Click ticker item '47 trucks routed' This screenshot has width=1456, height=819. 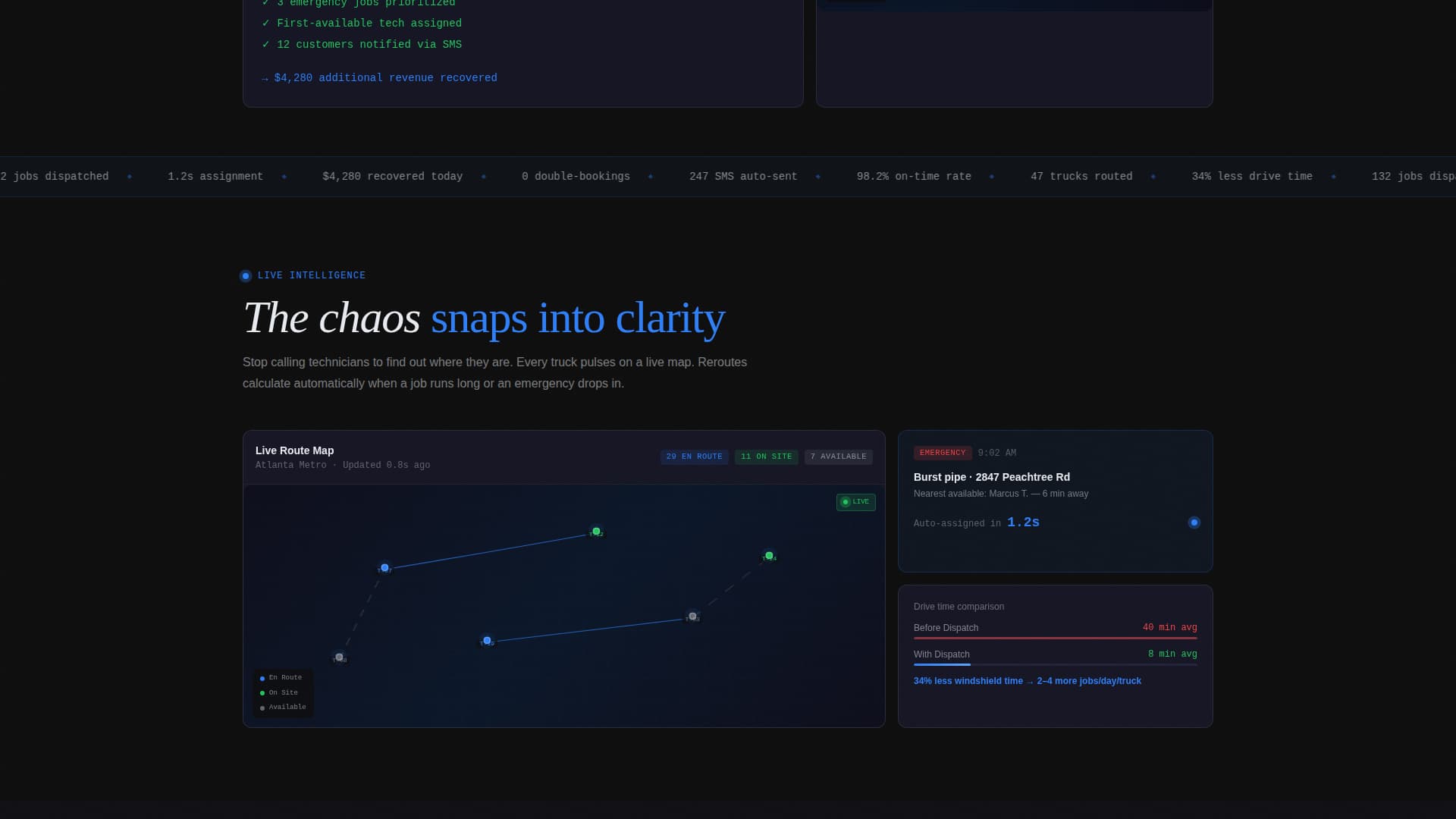coord(1081,177)
